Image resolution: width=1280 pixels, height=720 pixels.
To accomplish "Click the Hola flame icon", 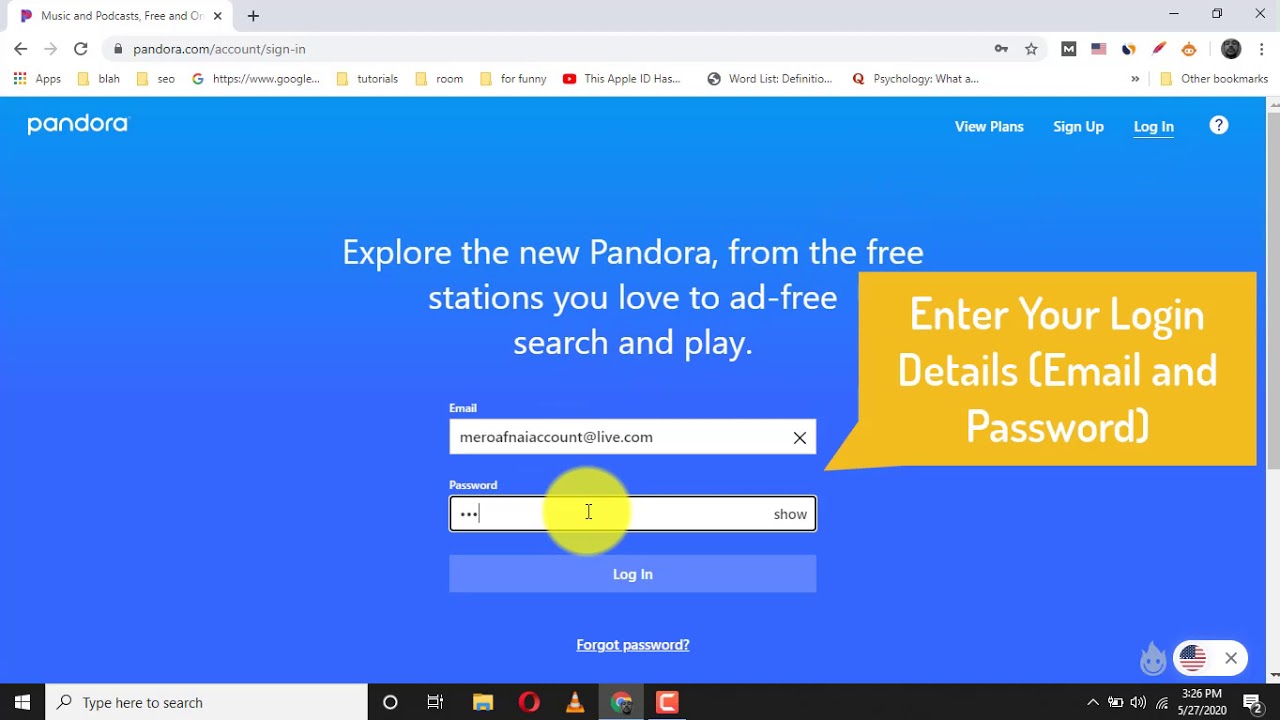I will [1153, 658].
